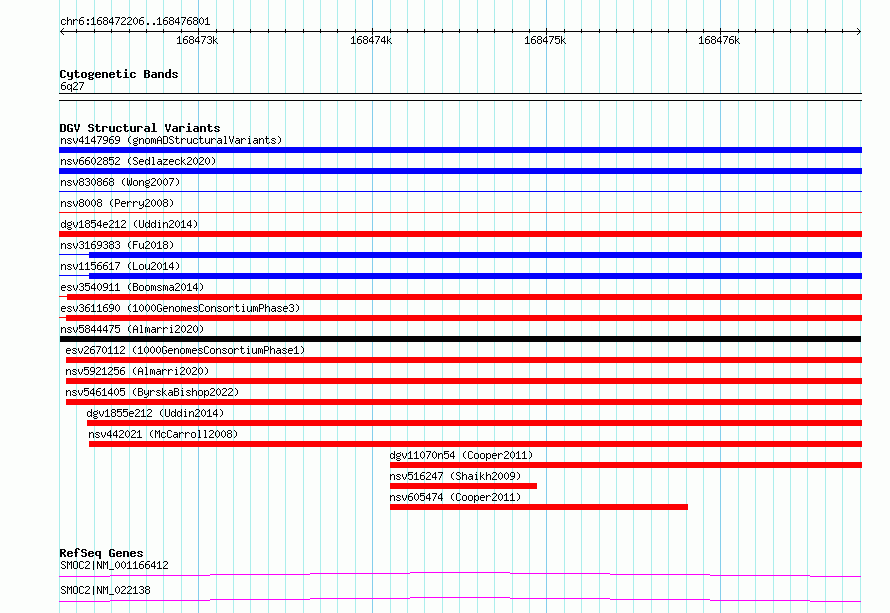Screen dimensions: 890x613
Task: Click the nsv5921256 (Almarri2020) label
Action: 137,371
